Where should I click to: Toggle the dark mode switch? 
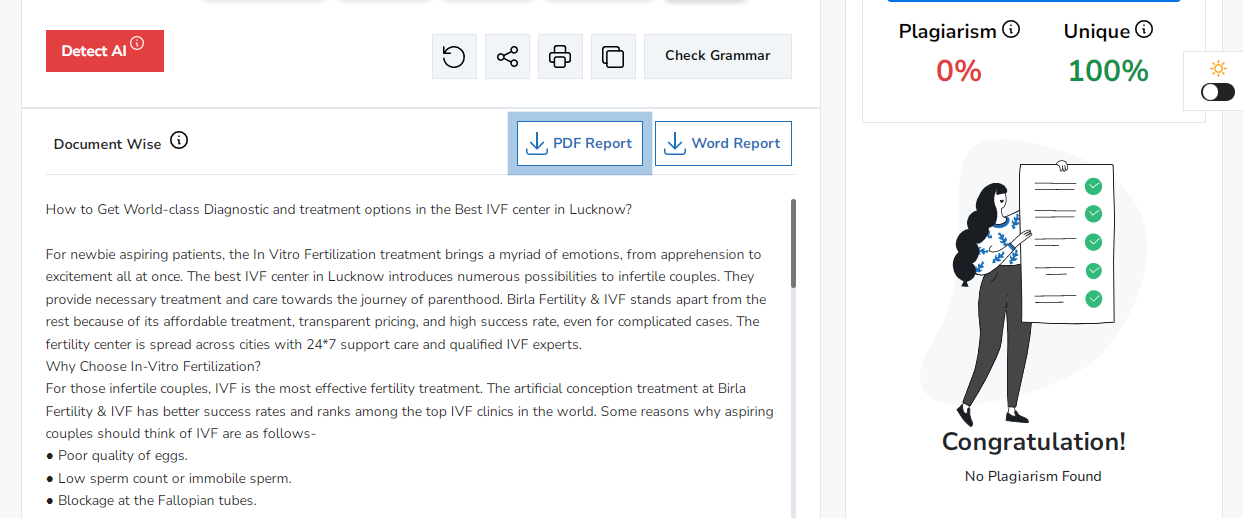pos(1217,92)
